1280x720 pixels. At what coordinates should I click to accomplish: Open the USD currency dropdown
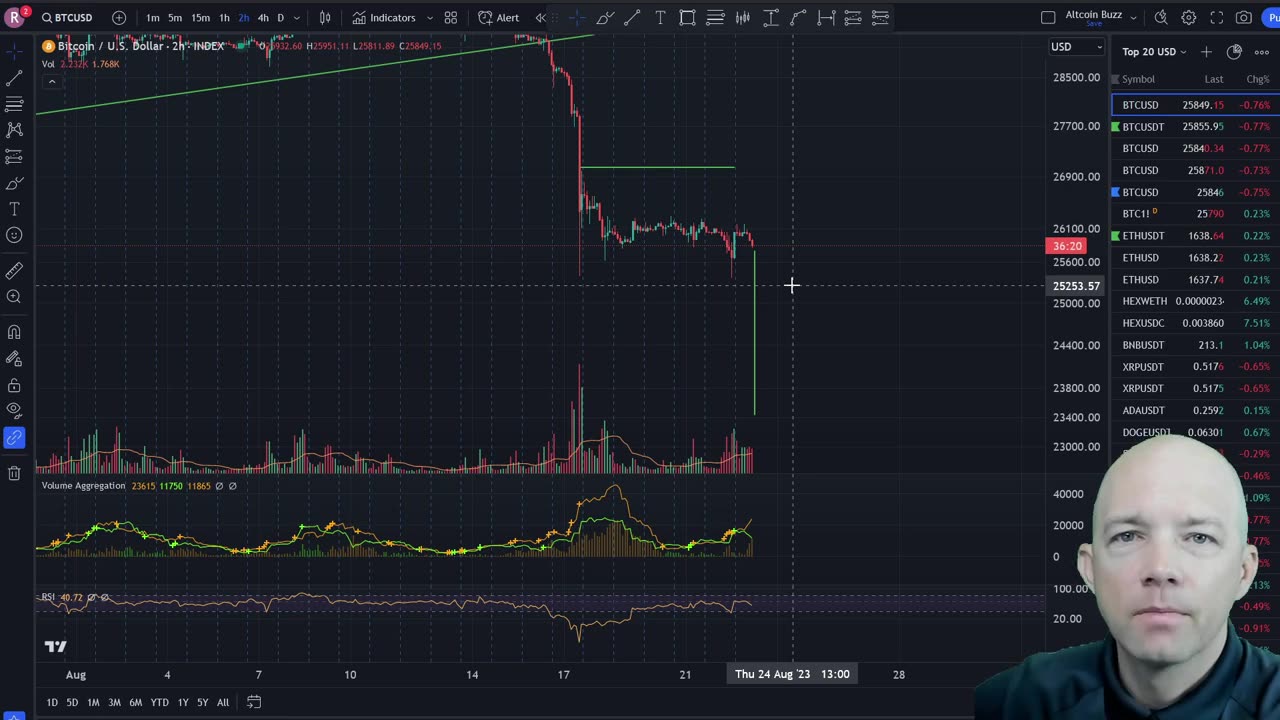[1076, 47]
